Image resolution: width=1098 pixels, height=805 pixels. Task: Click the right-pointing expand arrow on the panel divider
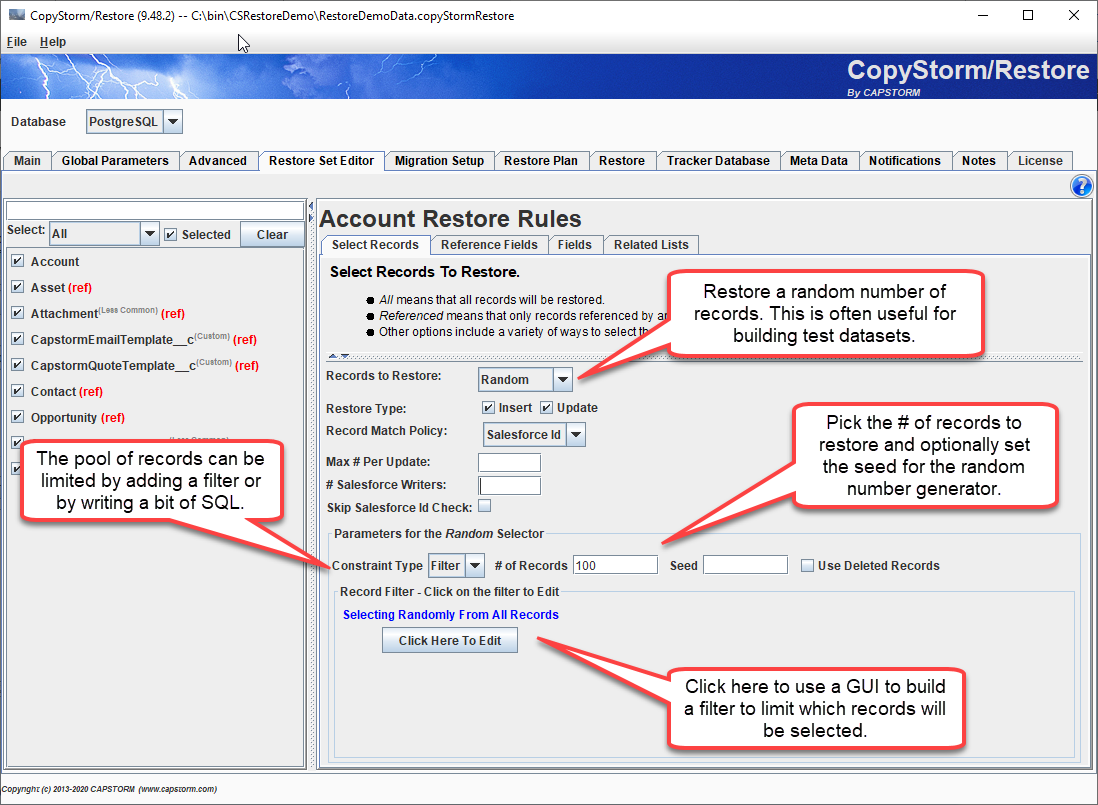click(x=310, y=218)
